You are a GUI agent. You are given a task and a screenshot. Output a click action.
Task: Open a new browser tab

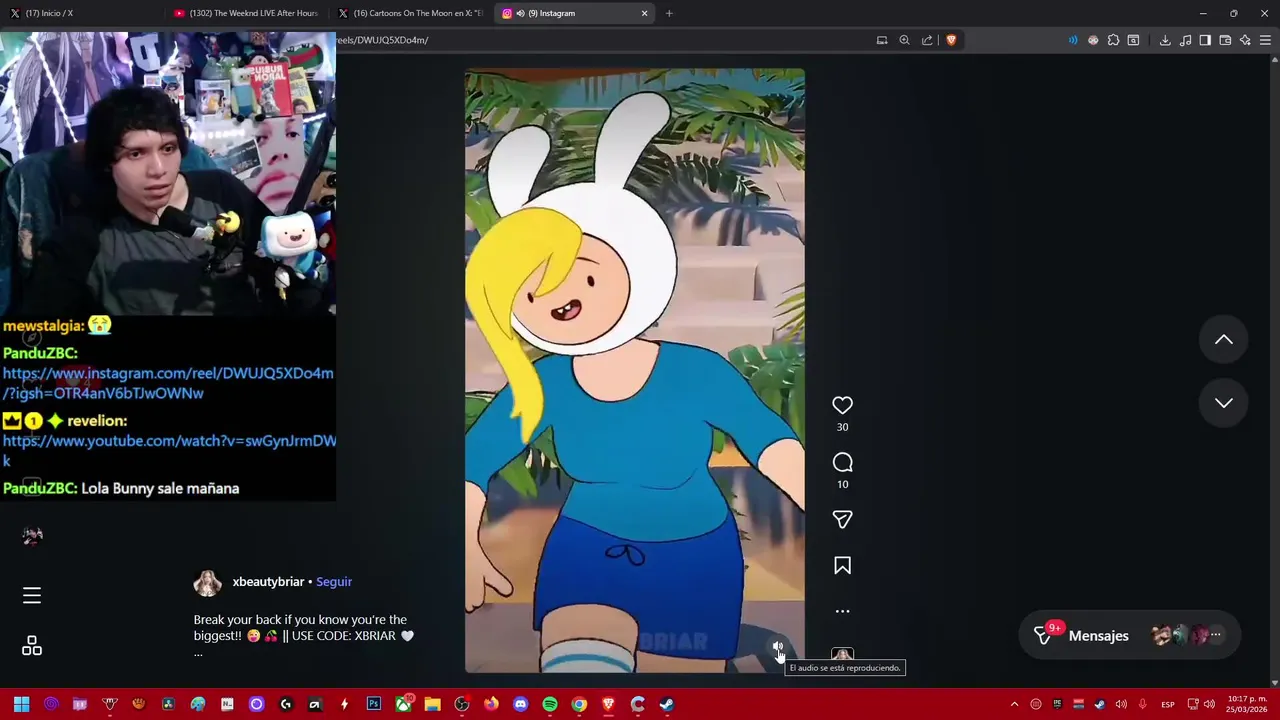(669, 13)
